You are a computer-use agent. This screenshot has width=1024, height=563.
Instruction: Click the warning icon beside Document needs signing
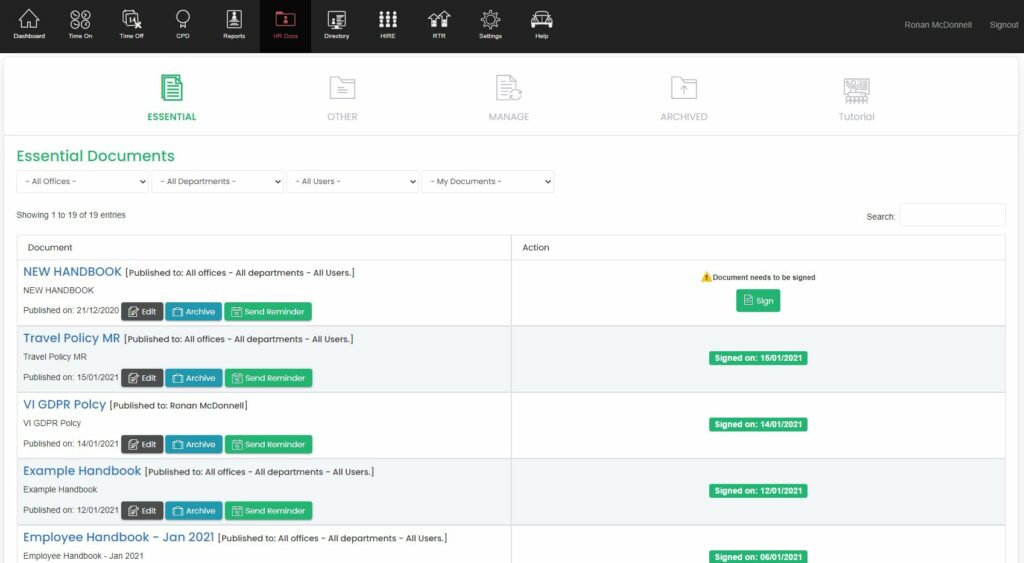tap(706, 277)
